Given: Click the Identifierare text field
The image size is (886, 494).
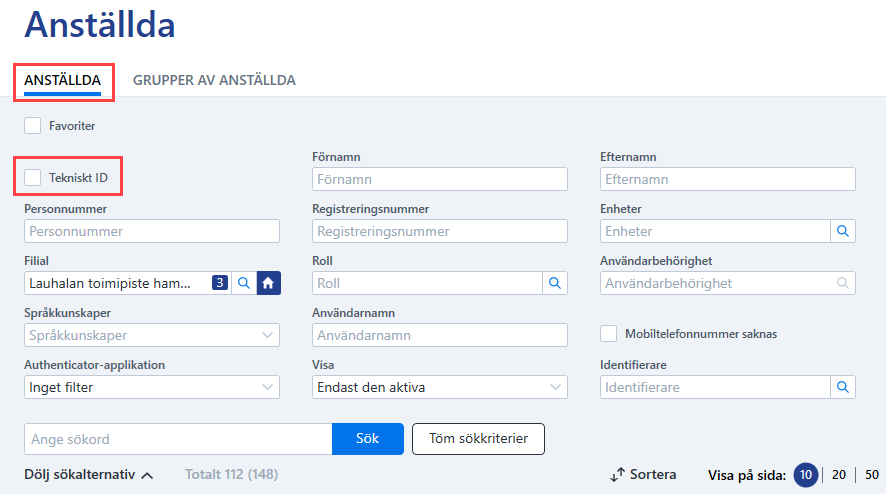Looking at the screenshot, I should point(715,387).
